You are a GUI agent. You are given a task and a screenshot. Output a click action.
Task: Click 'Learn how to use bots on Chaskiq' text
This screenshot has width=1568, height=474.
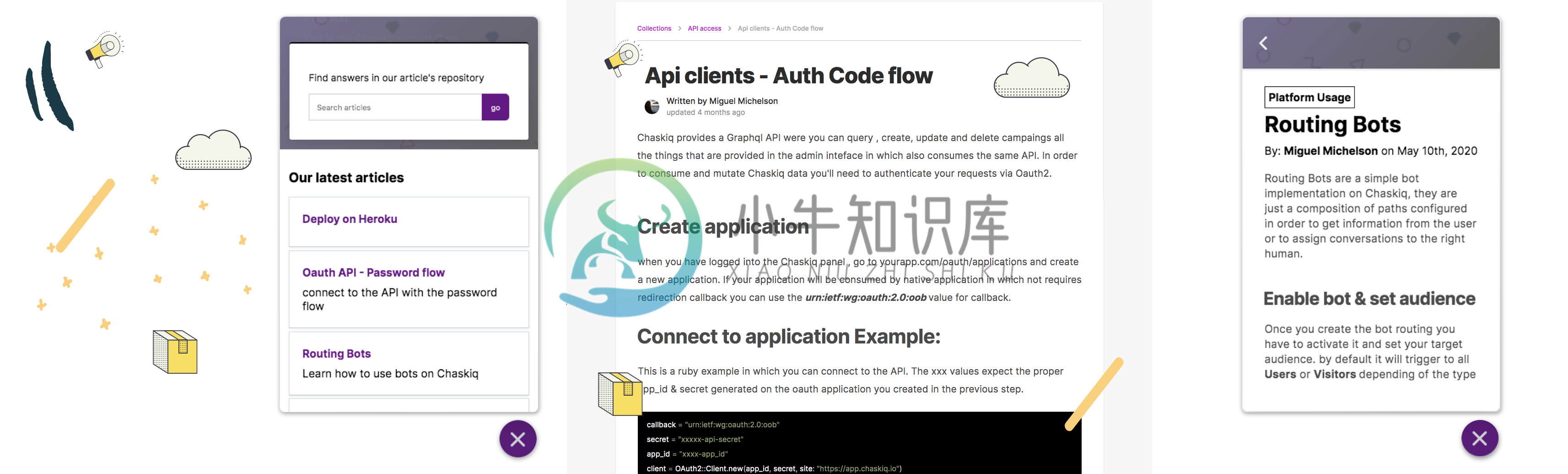pyautogui.click(x=390, y=373)
